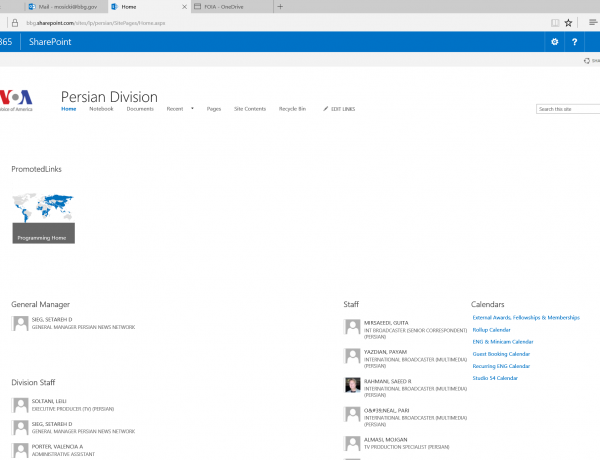Open Recurring ENG Calendar link
The image size is (600, 460).
[x=501, y=366]
